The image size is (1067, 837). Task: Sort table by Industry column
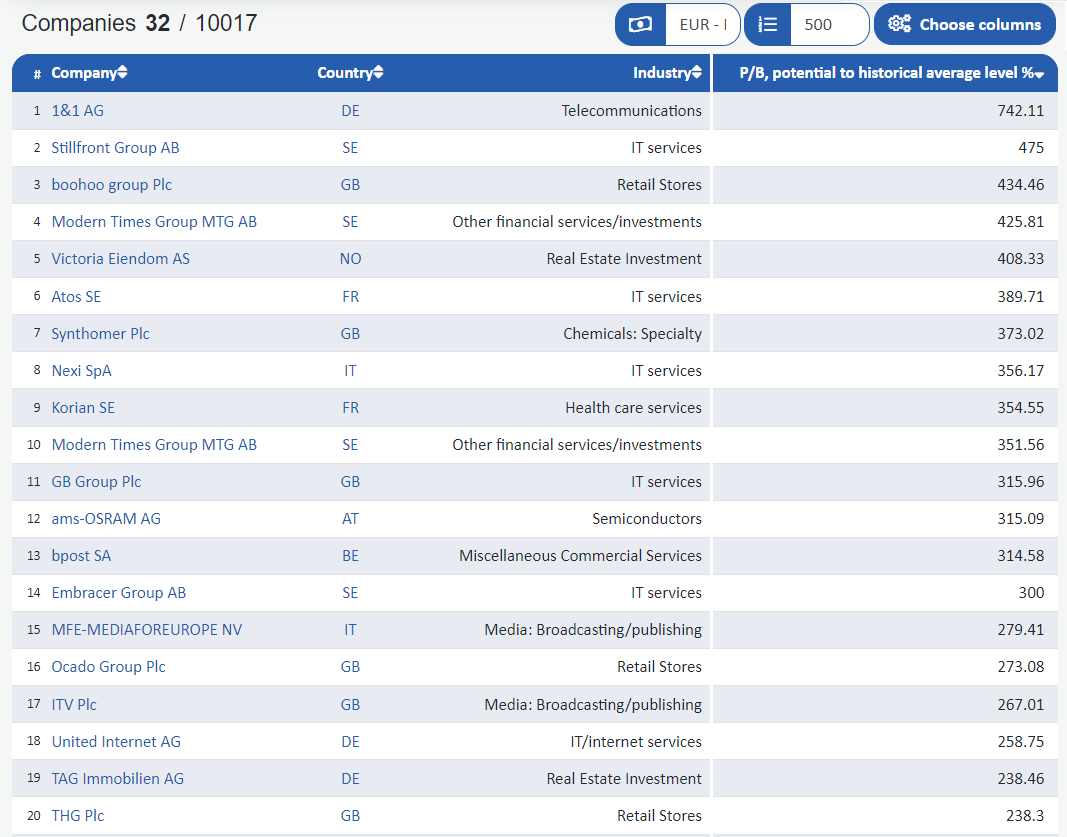[x=667, y=73]
